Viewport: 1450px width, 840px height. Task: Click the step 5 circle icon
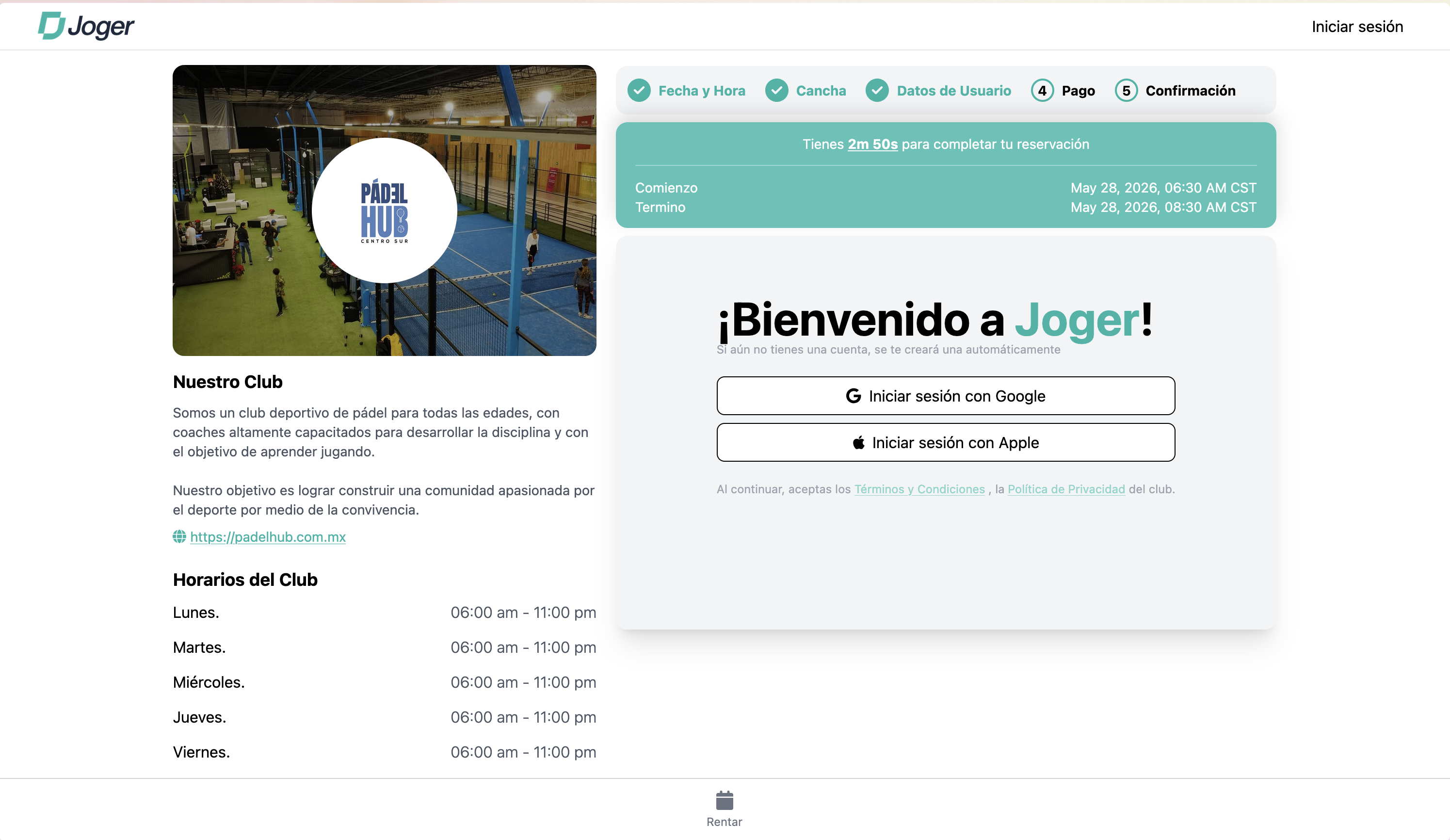[1126, 90]
